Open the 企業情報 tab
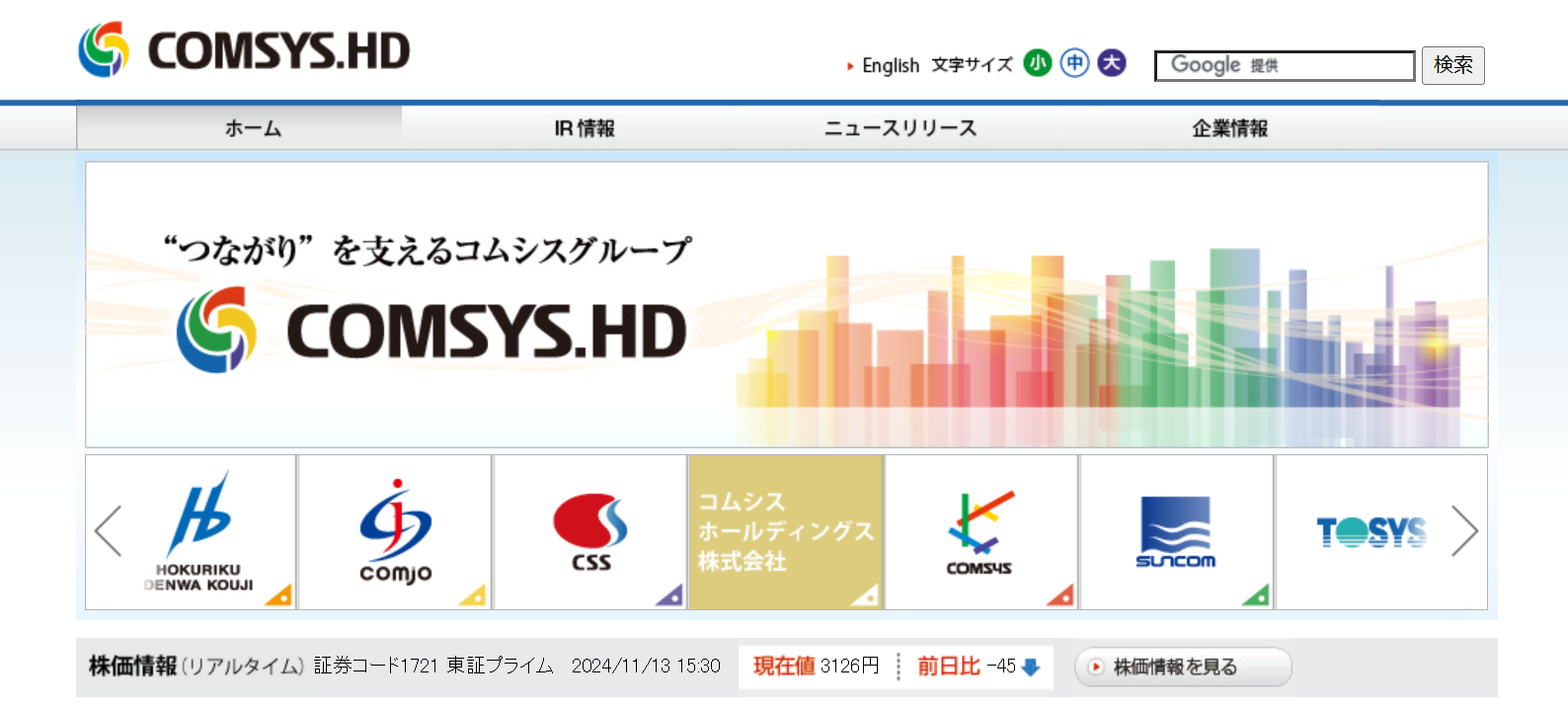This screenshot has height=709, width=1568. (x=1229, y=127)
